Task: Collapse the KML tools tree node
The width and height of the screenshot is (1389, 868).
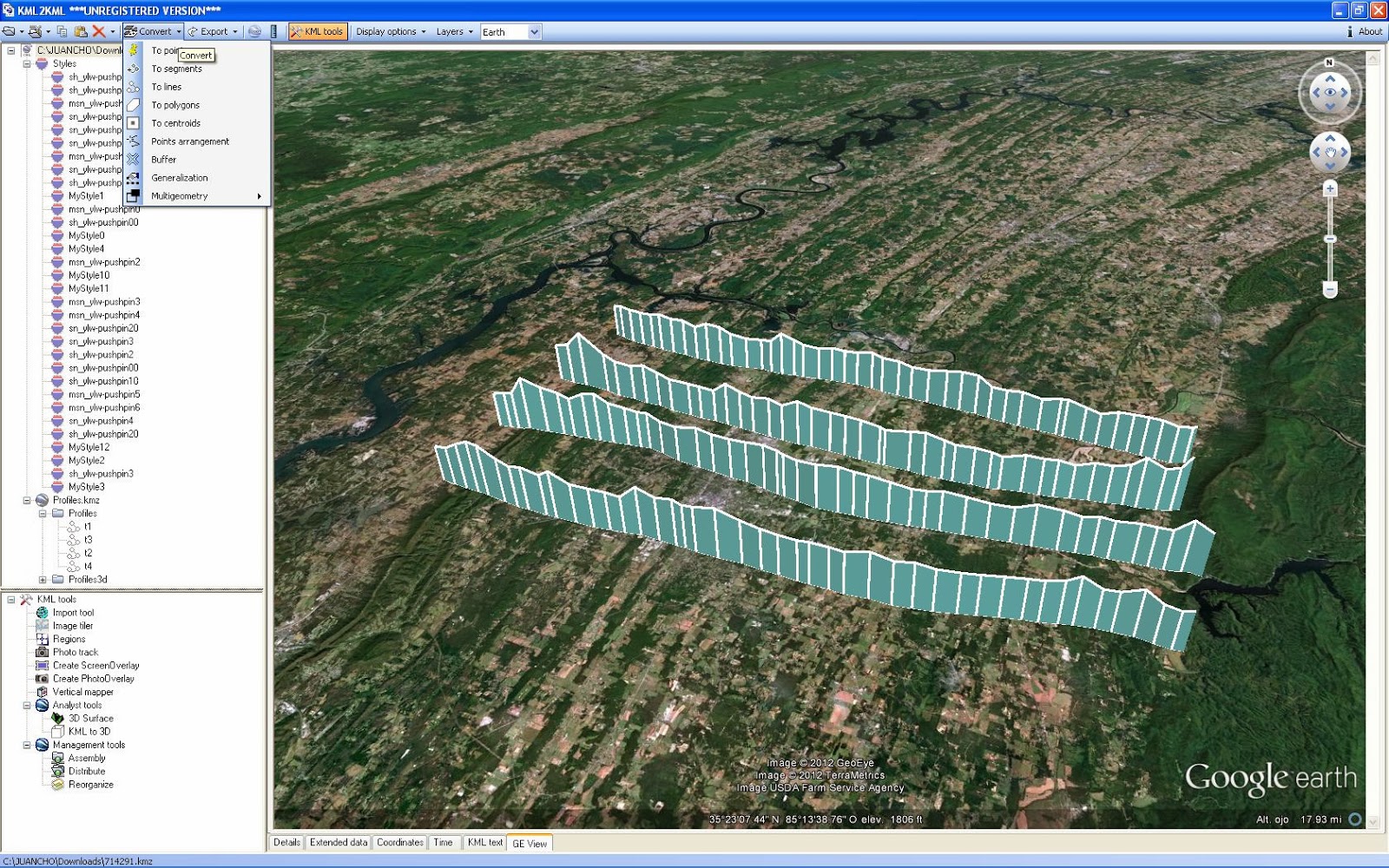Action: (10, 600)
